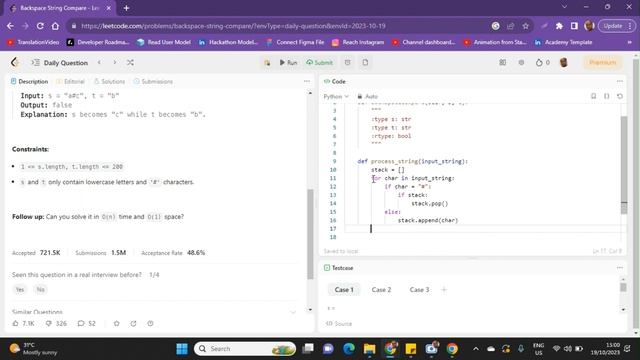
Task: Click the taskbar Search box
Action: (245, 349)
